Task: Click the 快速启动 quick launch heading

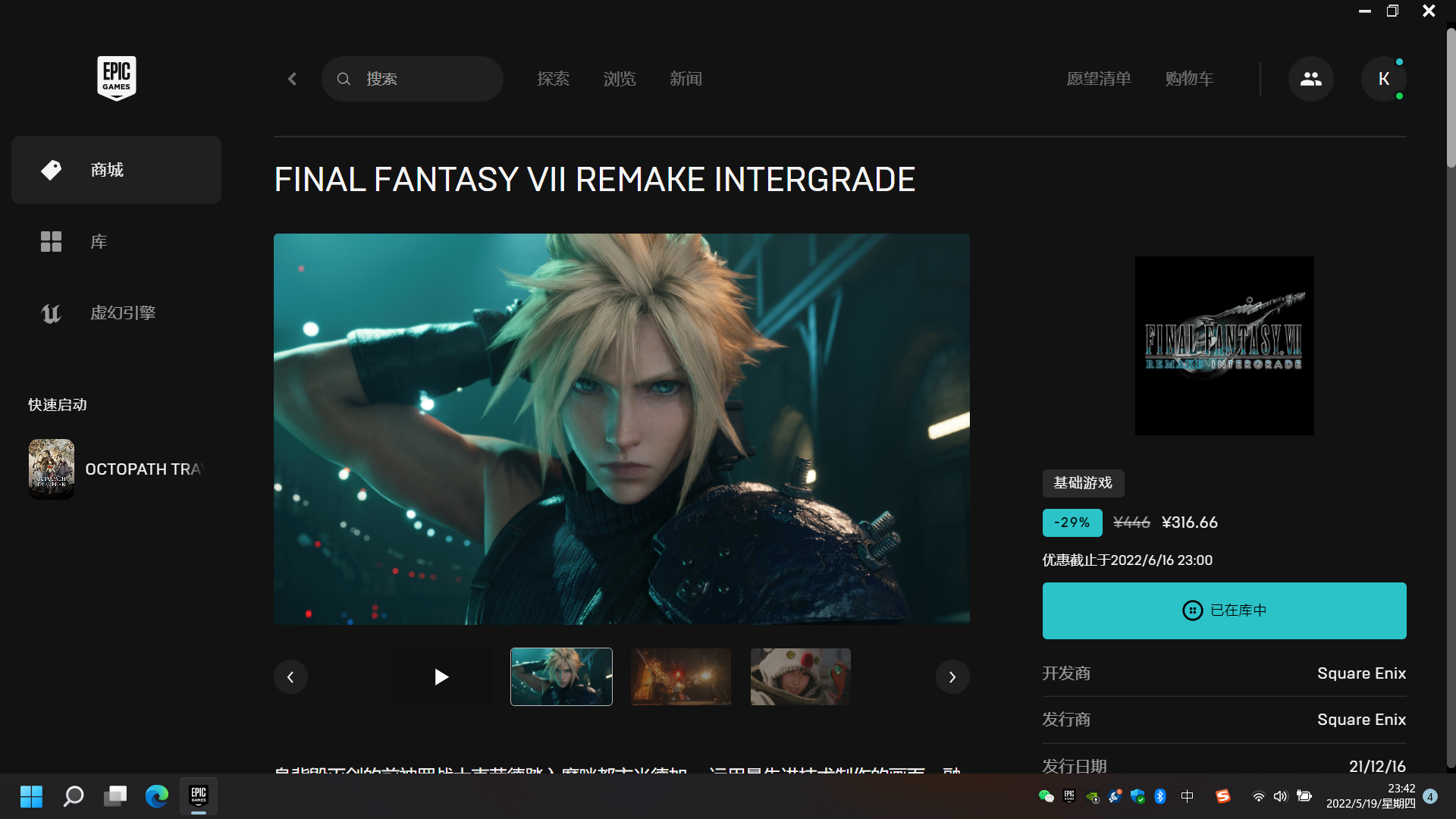Action: [x=58, y=405]
